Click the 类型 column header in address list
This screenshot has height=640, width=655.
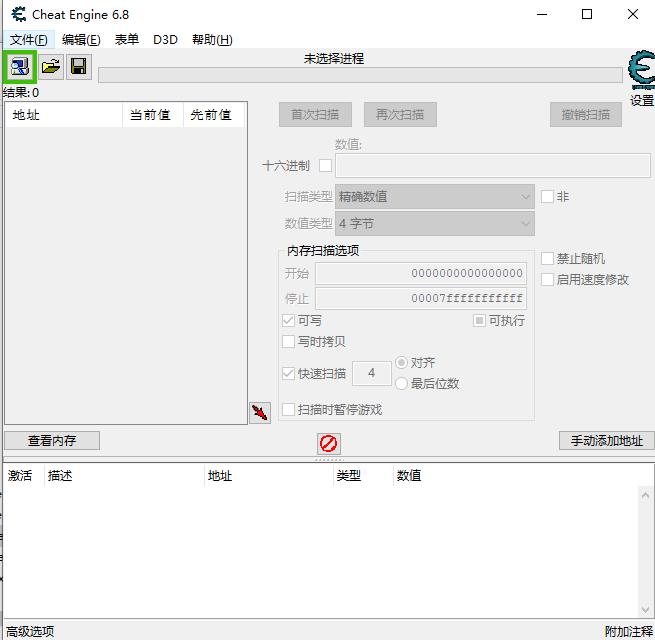[363, 476]
